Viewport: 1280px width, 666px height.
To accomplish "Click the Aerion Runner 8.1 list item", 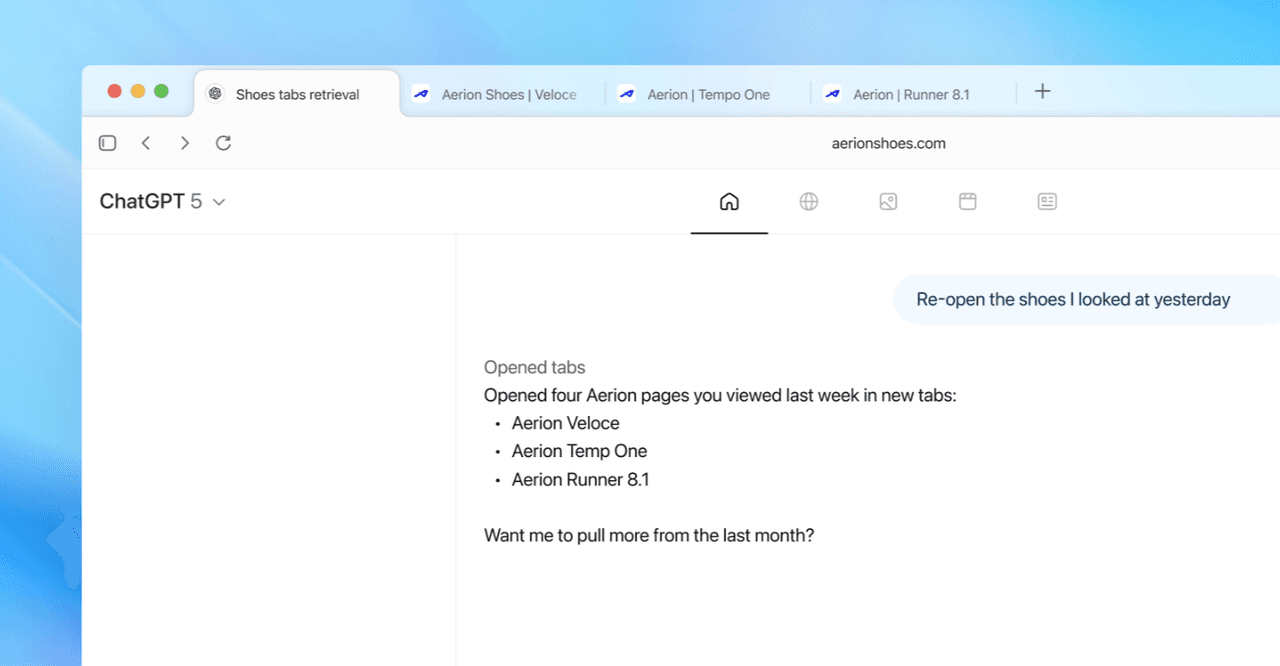I will (x=580, y=480).
